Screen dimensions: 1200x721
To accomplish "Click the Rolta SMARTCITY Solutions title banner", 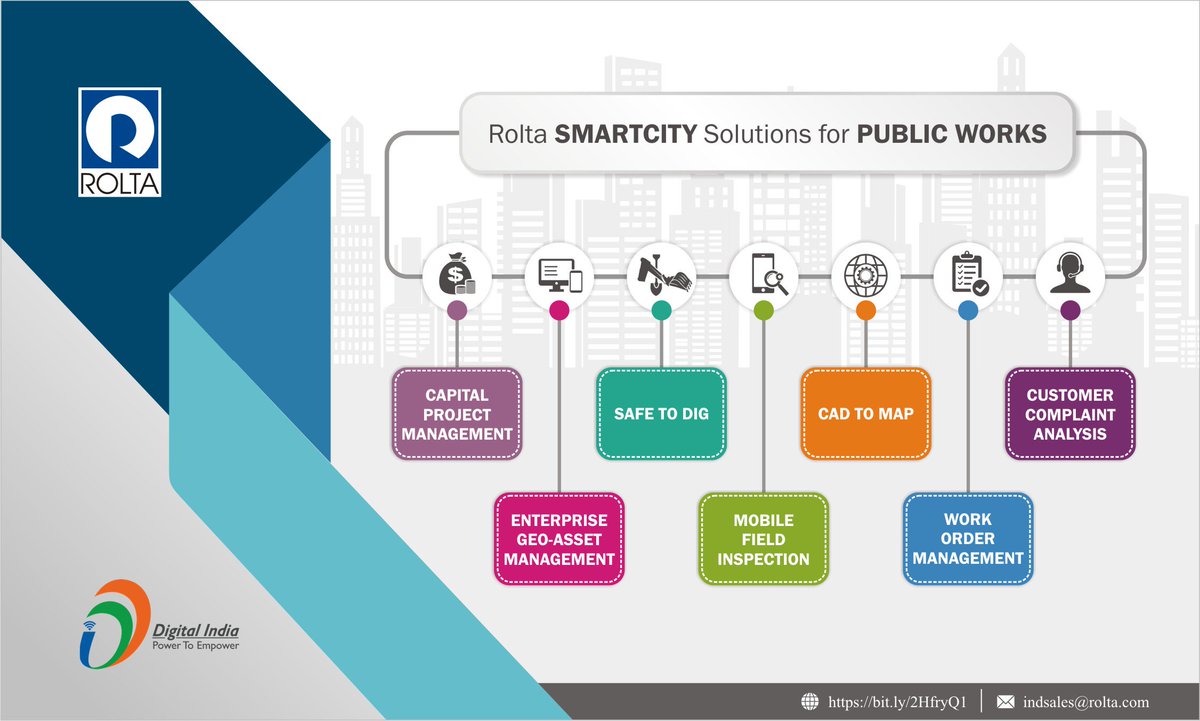I will (x=767, y=134).
